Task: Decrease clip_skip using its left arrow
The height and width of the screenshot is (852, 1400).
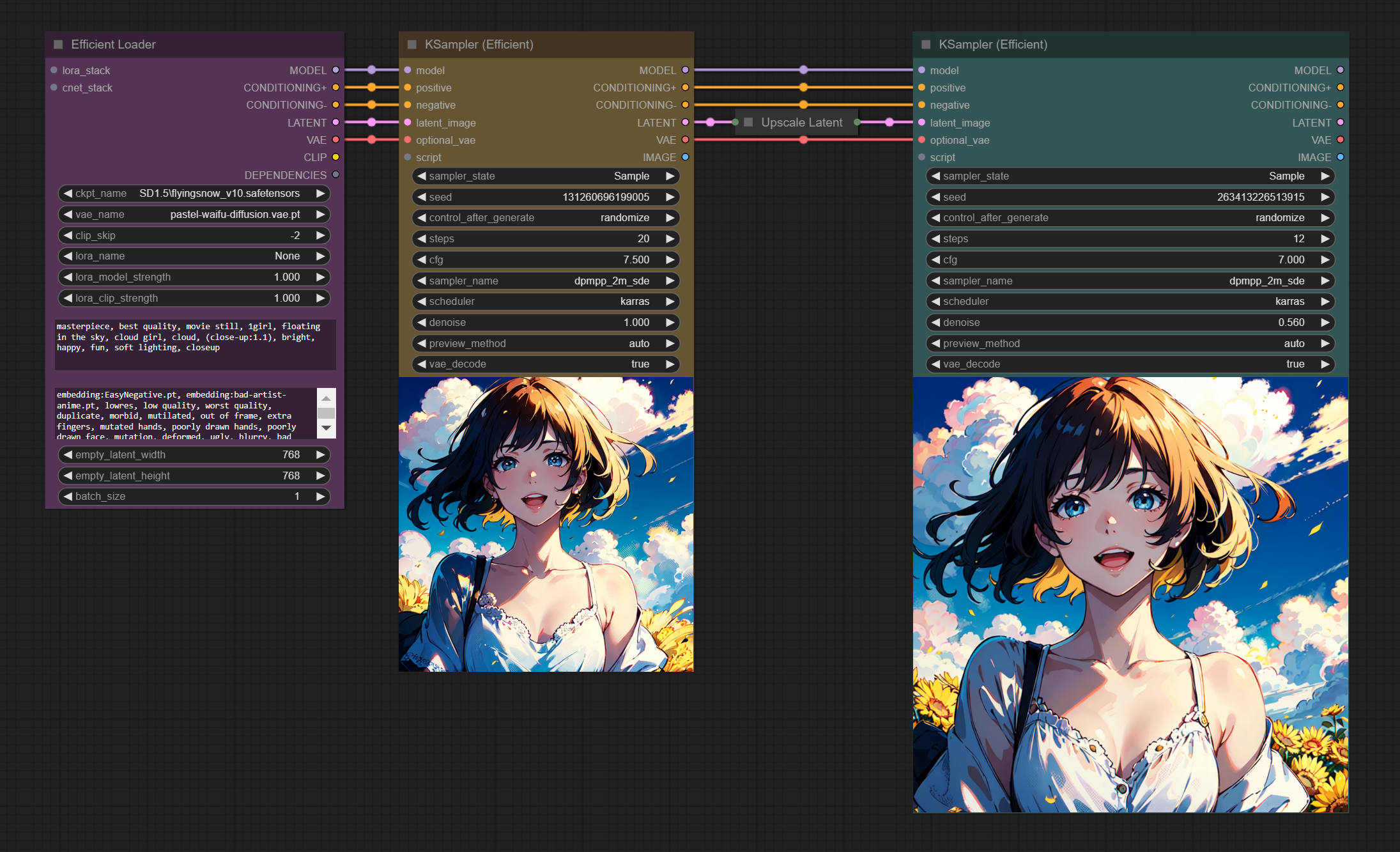Action: coord(68,235)
